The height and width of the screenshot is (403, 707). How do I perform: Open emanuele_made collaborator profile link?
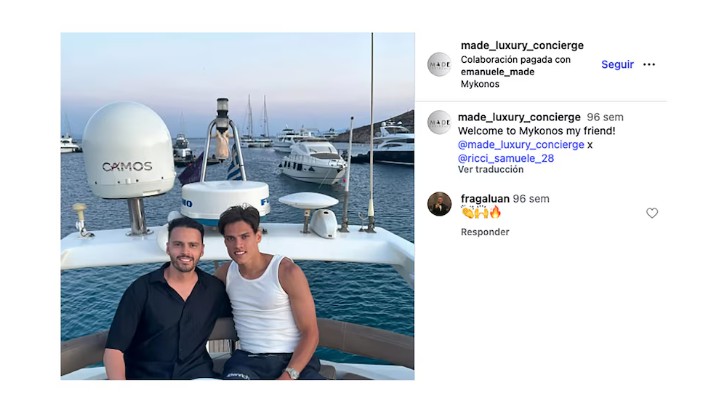click(x=497, y=72)
